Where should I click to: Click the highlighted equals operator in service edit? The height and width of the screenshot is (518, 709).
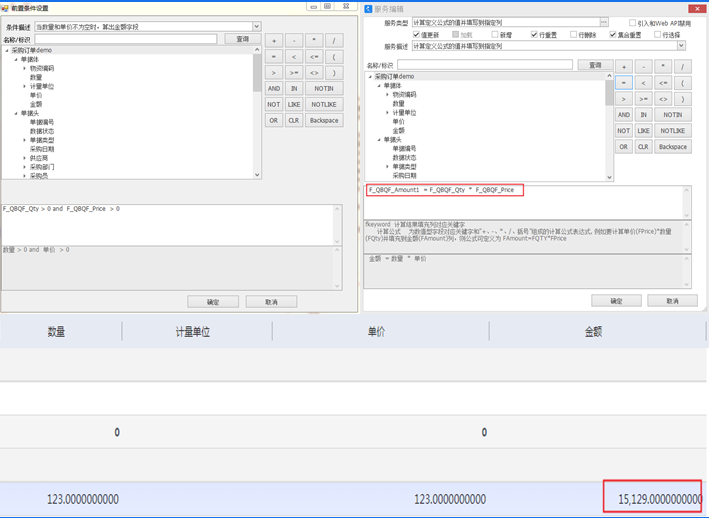coord(624,83)
